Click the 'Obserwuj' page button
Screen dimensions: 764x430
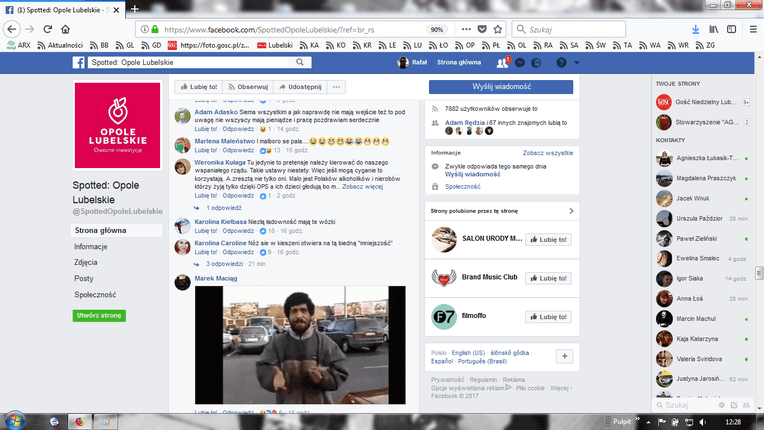click(248, 87)
